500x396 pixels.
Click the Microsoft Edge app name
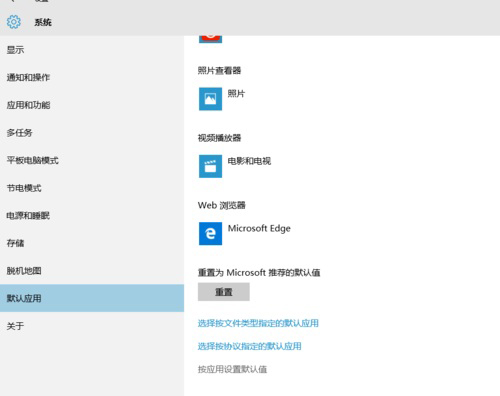259,229
